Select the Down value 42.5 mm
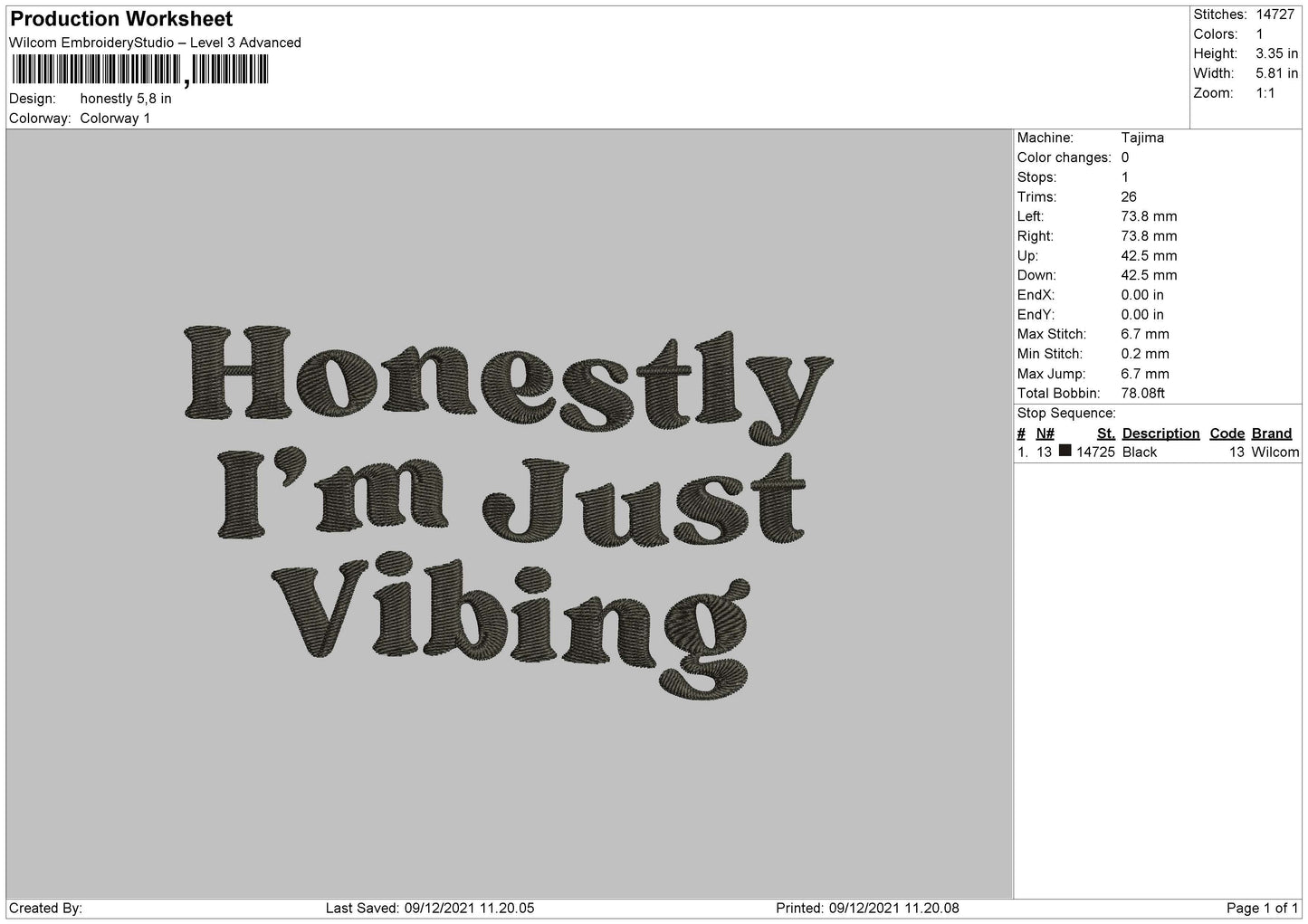This screenshot has width=1308, height=924. pos(1149,275)
